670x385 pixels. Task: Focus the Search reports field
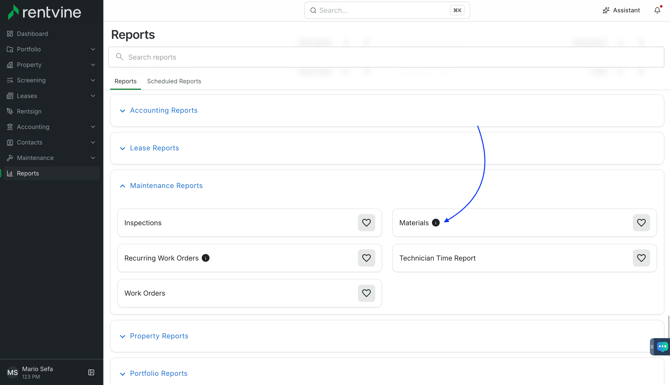coord(386,57)
